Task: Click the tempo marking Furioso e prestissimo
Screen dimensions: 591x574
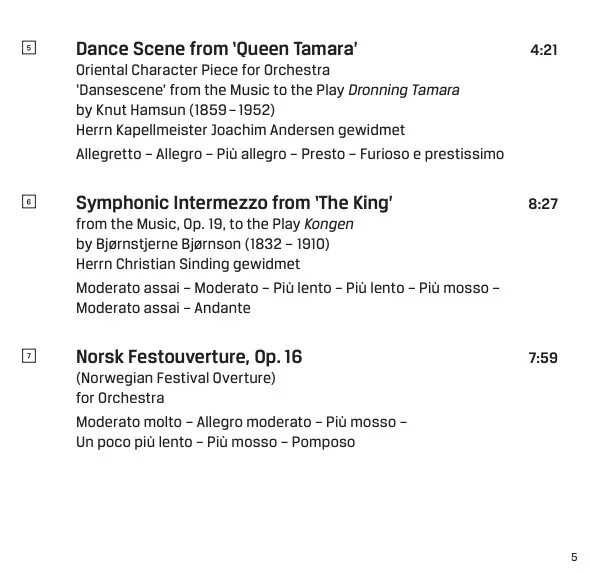Action: [432, 154]
